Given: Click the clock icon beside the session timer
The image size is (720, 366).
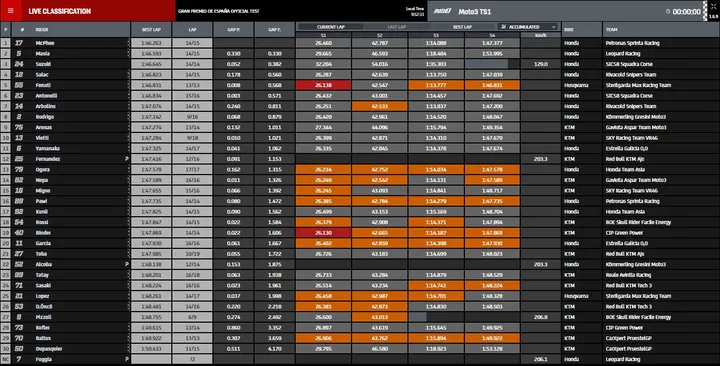Looking at the screenshot, I should coord(668,11).
